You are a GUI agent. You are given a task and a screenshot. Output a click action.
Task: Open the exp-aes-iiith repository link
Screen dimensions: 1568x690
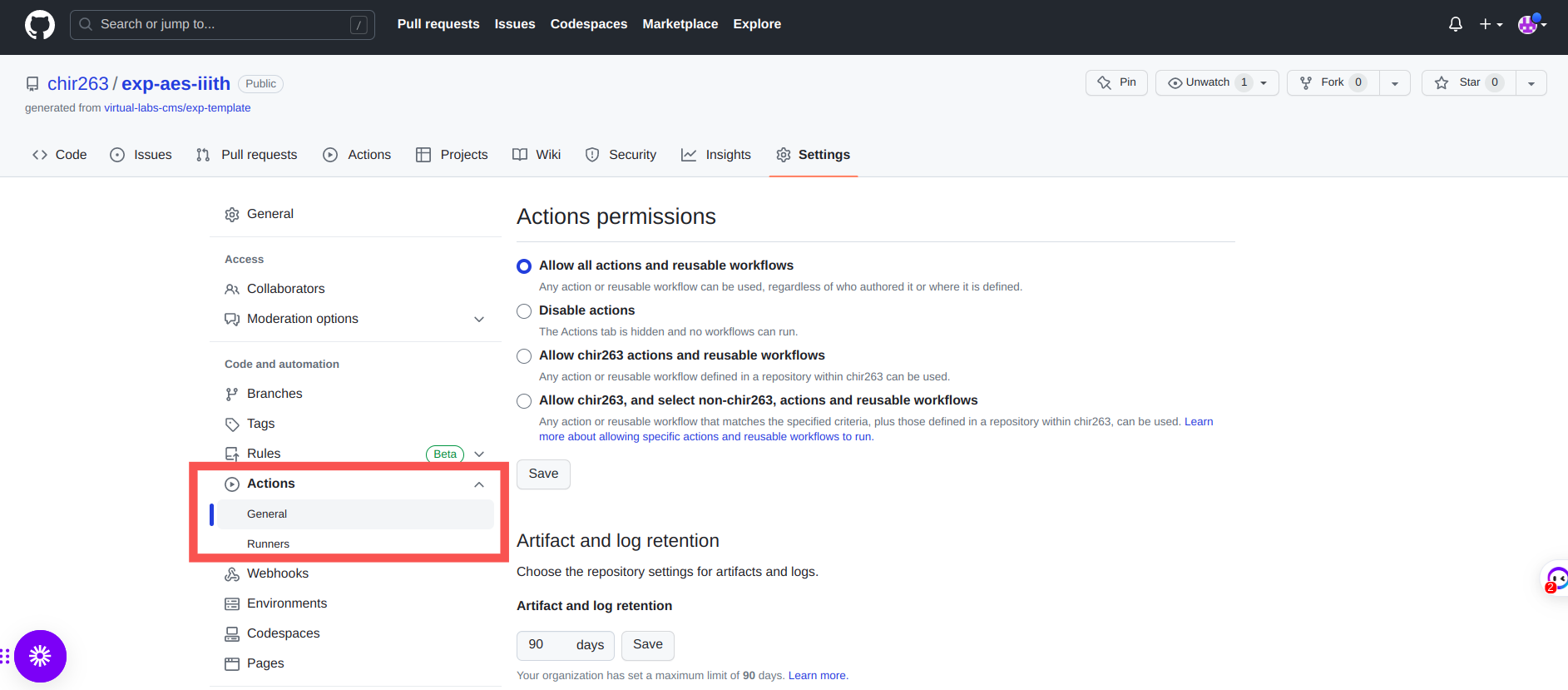coord(176,84)
